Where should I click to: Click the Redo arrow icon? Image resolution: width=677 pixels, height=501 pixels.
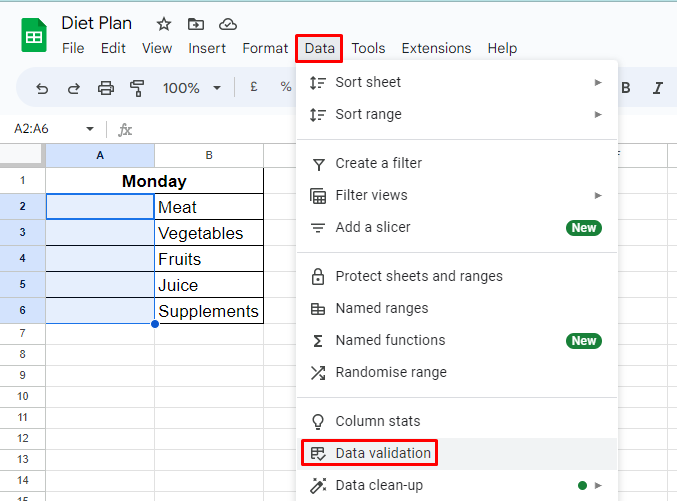[x=73, y=88]
